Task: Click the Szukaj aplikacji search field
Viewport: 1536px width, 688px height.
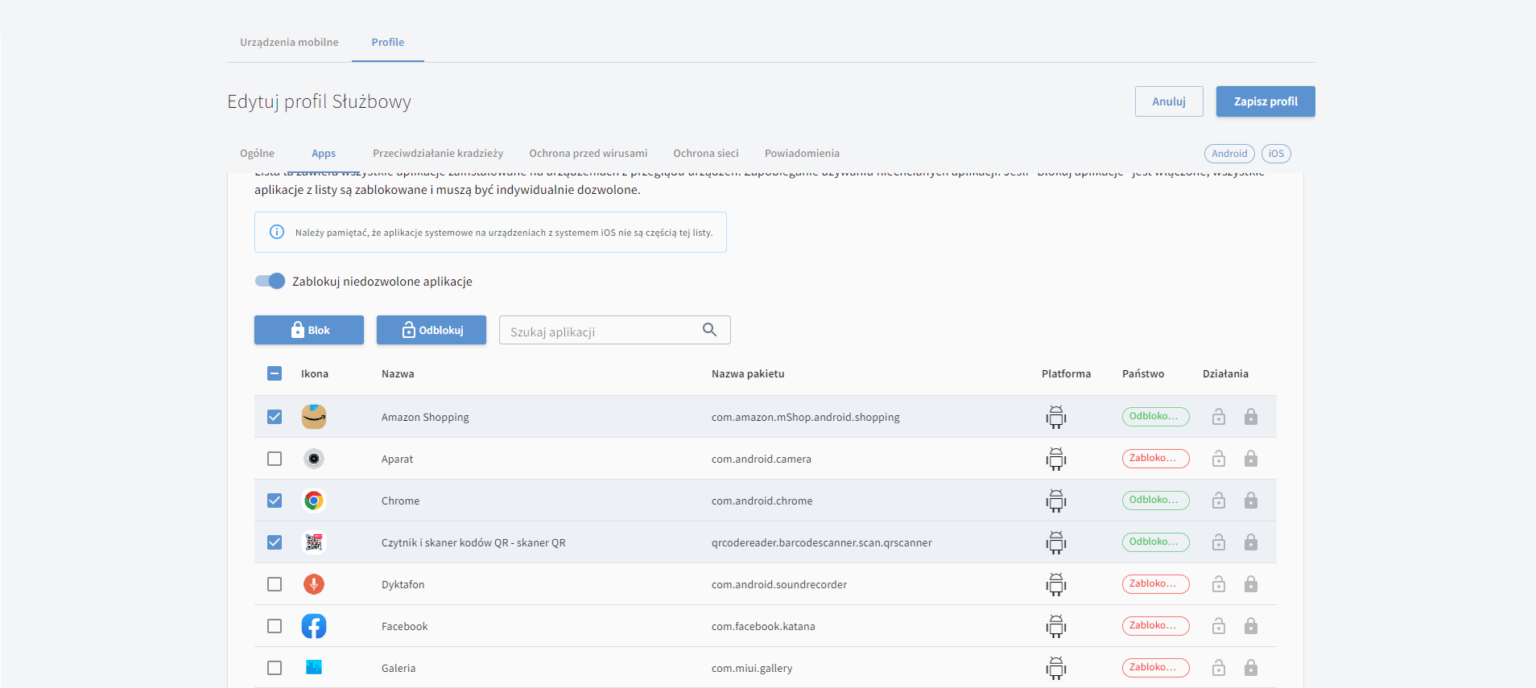Action: point(615,330)
